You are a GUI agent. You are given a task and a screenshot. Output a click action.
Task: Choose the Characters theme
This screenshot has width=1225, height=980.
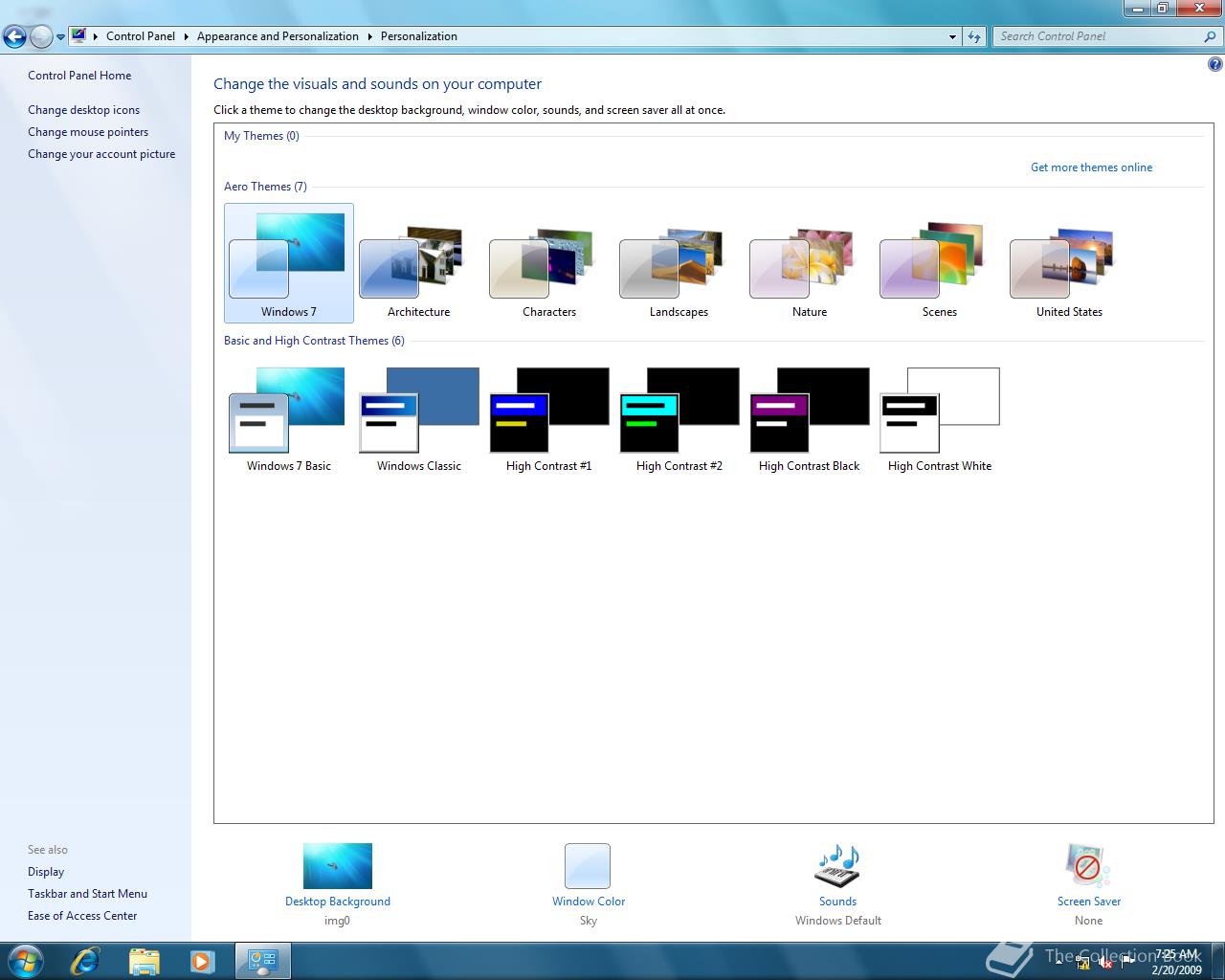pos(548,263)
